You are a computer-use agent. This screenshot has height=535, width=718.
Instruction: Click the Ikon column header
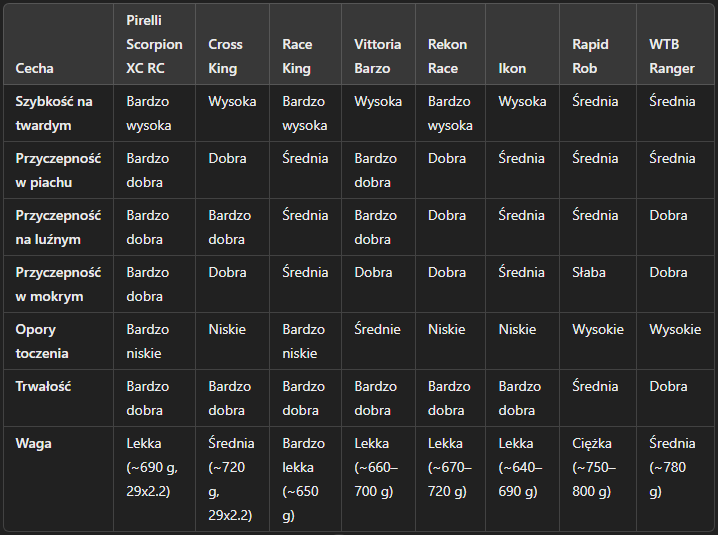[x=512, y=69]
